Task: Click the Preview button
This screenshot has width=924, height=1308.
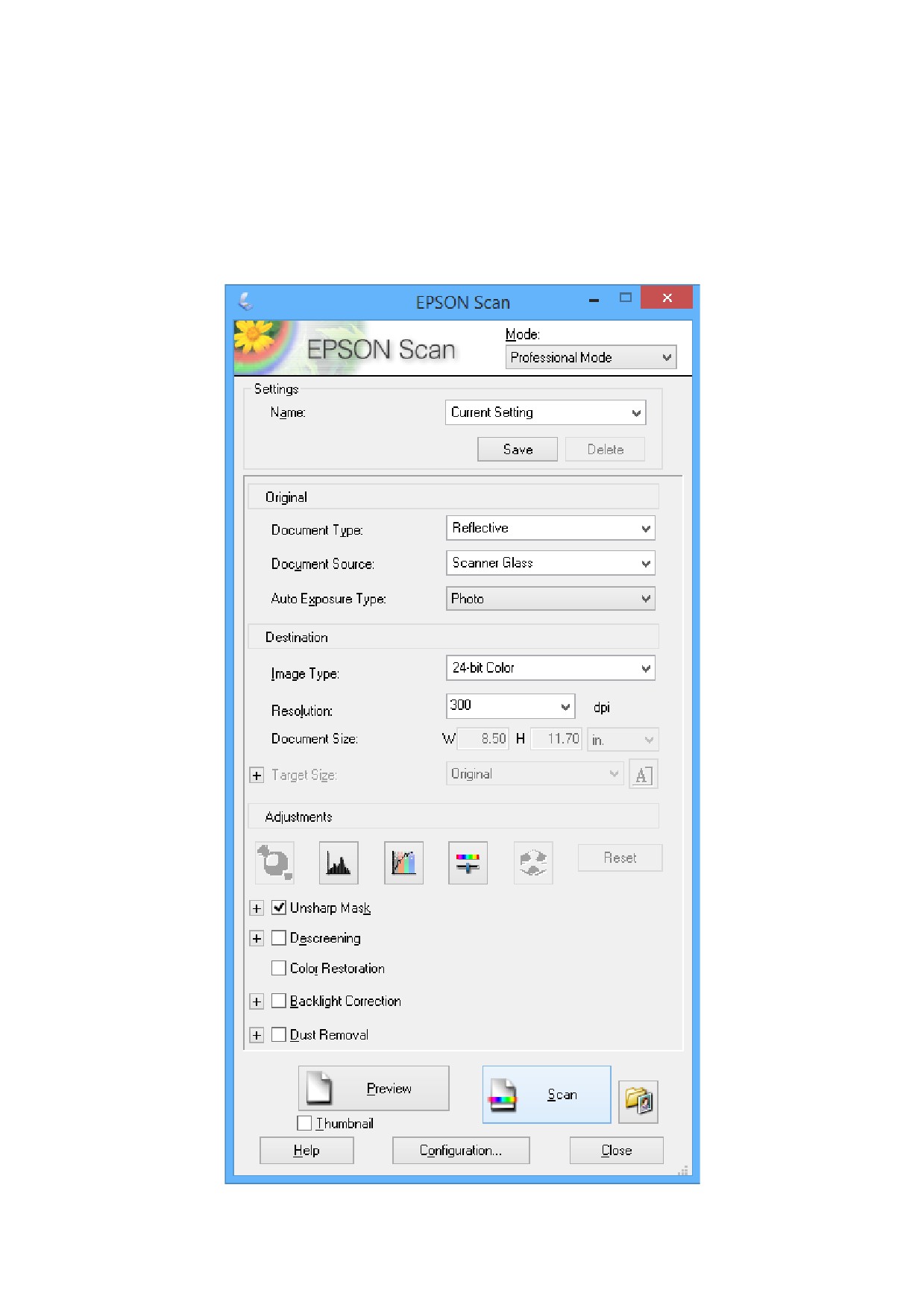Action: [374, 1088]
